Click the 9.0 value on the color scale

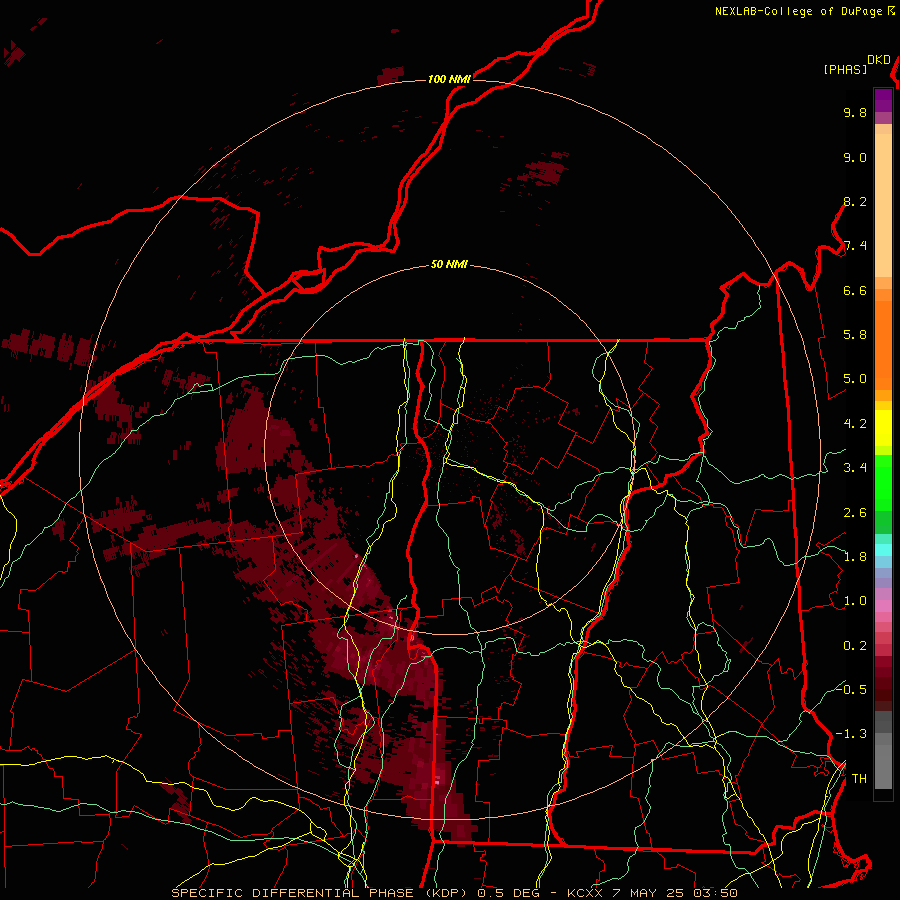coord(855,157)
